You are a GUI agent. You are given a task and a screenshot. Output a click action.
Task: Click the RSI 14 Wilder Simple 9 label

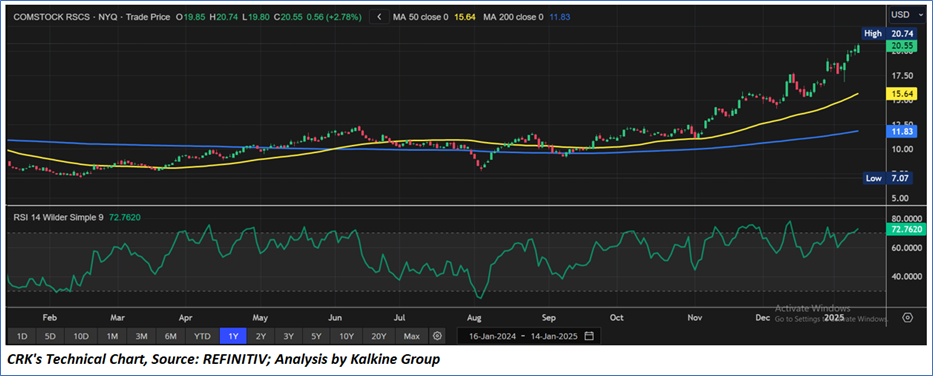tap(59, 218)
